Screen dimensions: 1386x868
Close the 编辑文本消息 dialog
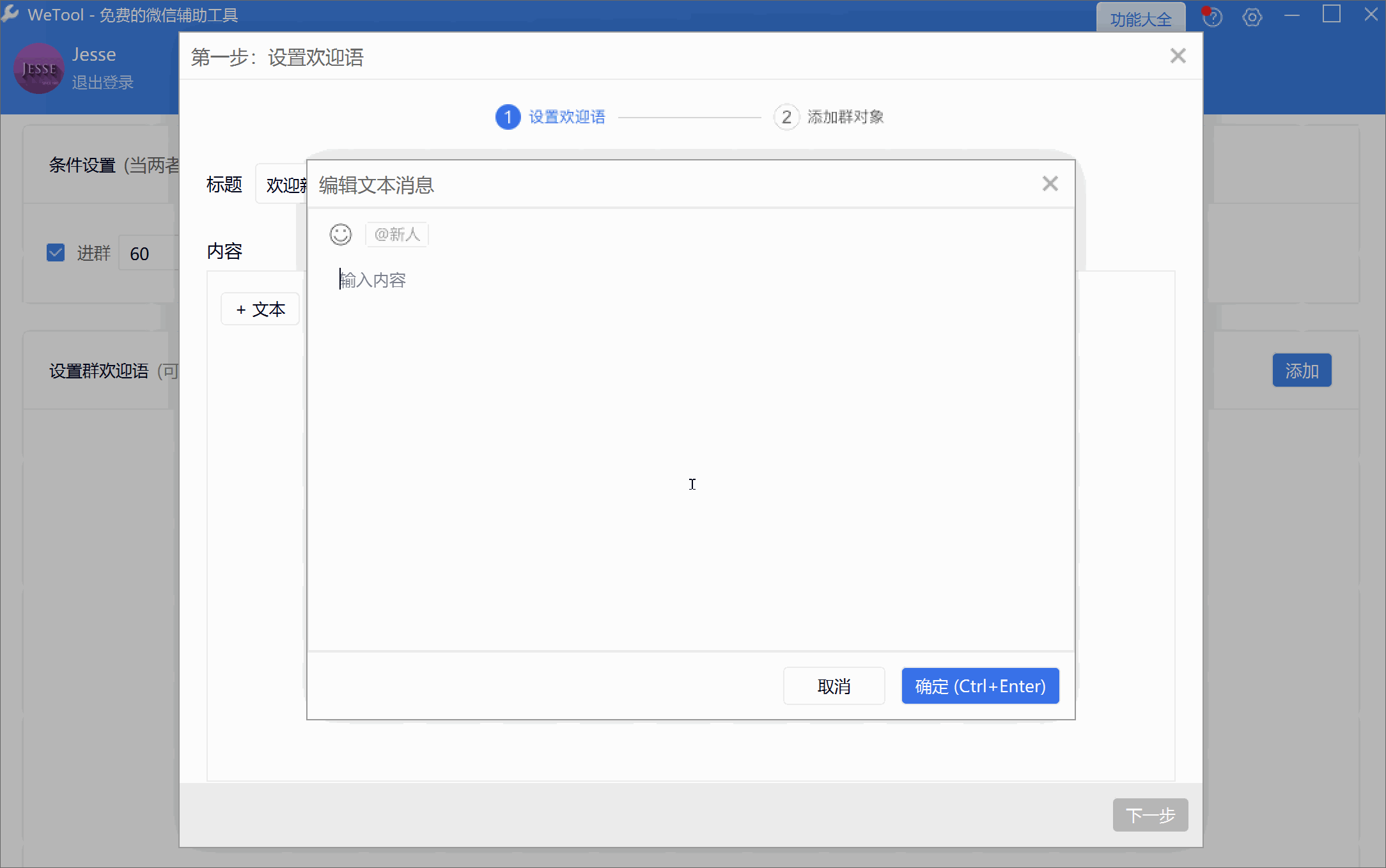click(x=1050, y=184)
